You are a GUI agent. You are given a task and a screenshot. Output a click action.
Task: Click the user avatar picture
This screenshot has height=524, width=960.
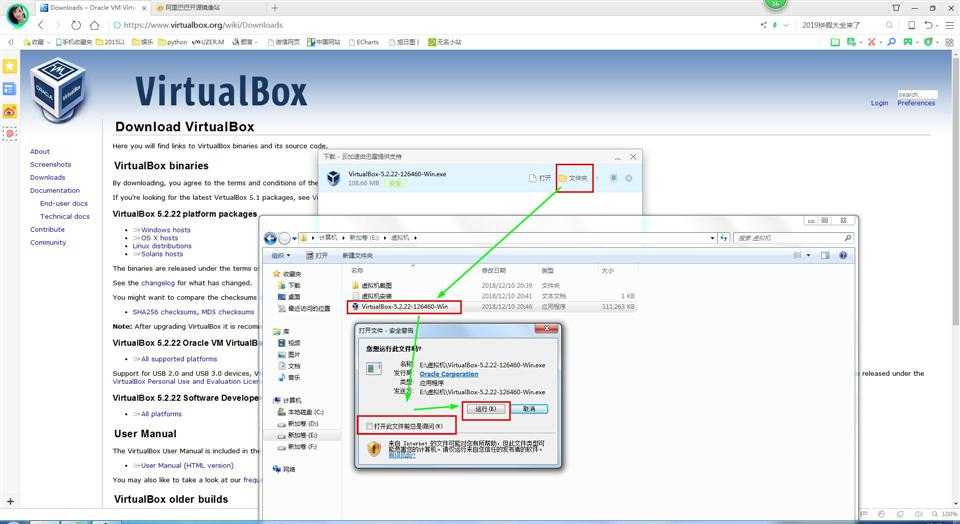17,13
